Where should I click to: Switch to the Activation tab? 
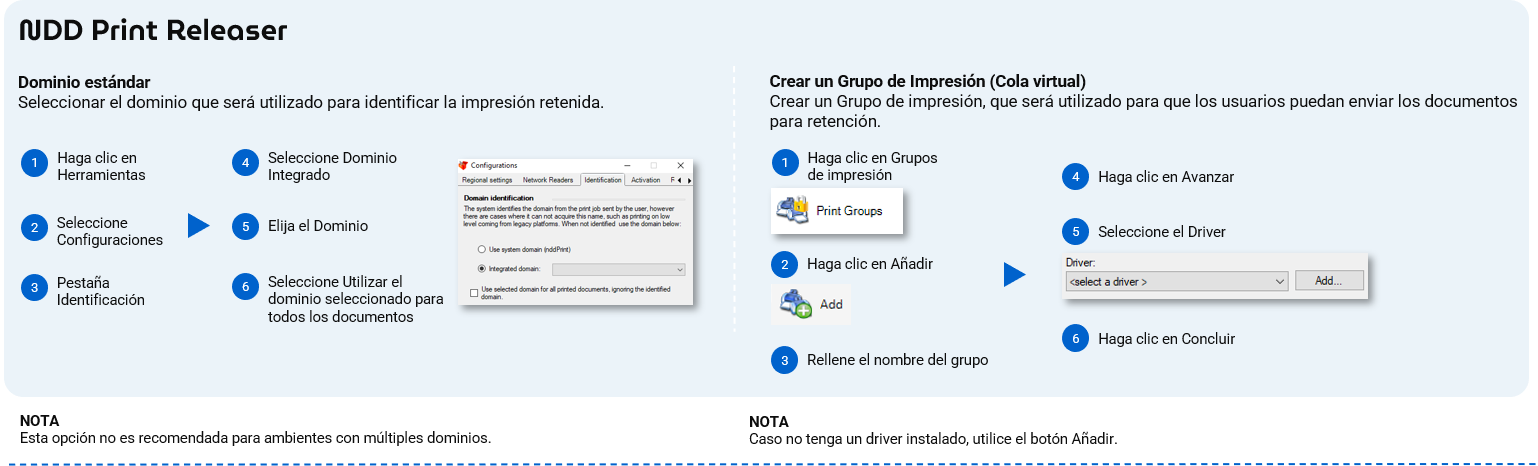tap(646, 180)
